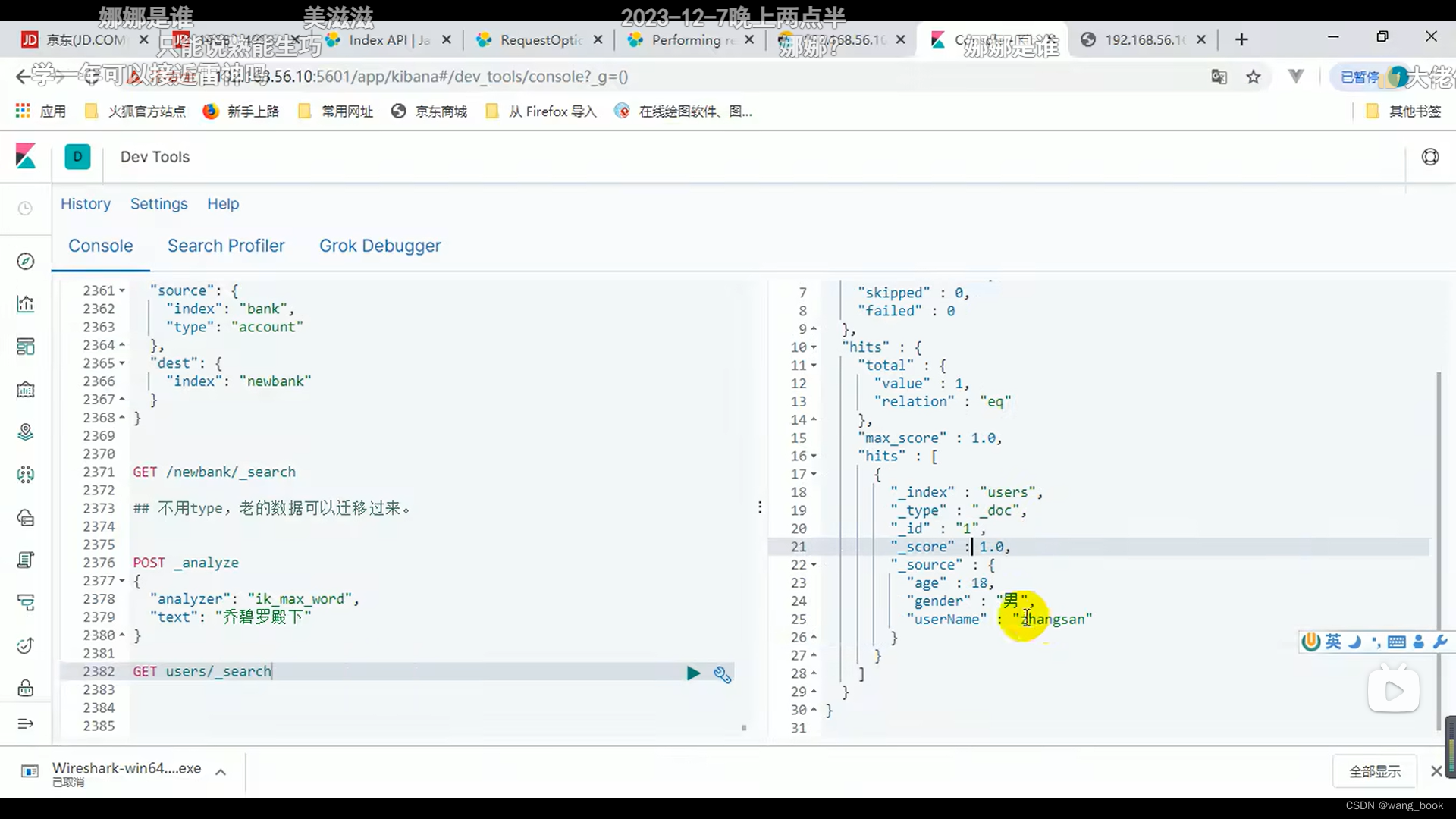Click the browser back arrow
Image resolution: width=1456 pixels, height=819 pixels.
(23, 77)
